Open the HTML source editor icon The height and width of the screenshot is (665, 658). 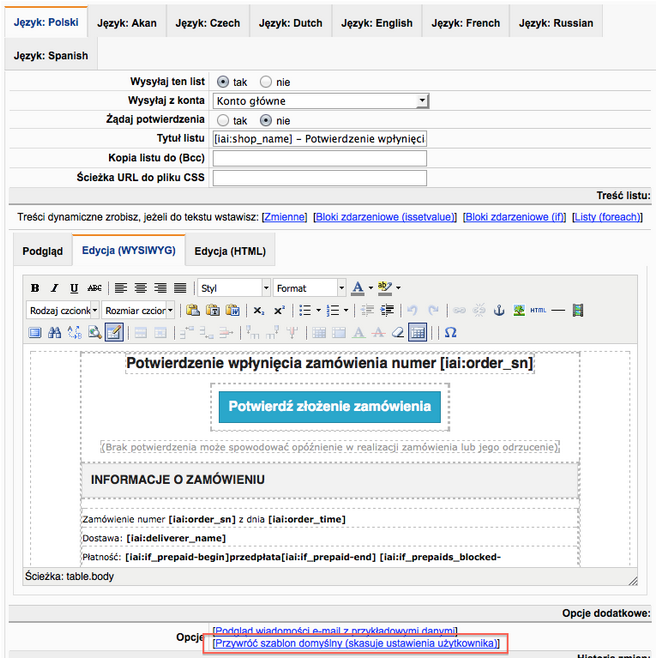pos(538,310)
